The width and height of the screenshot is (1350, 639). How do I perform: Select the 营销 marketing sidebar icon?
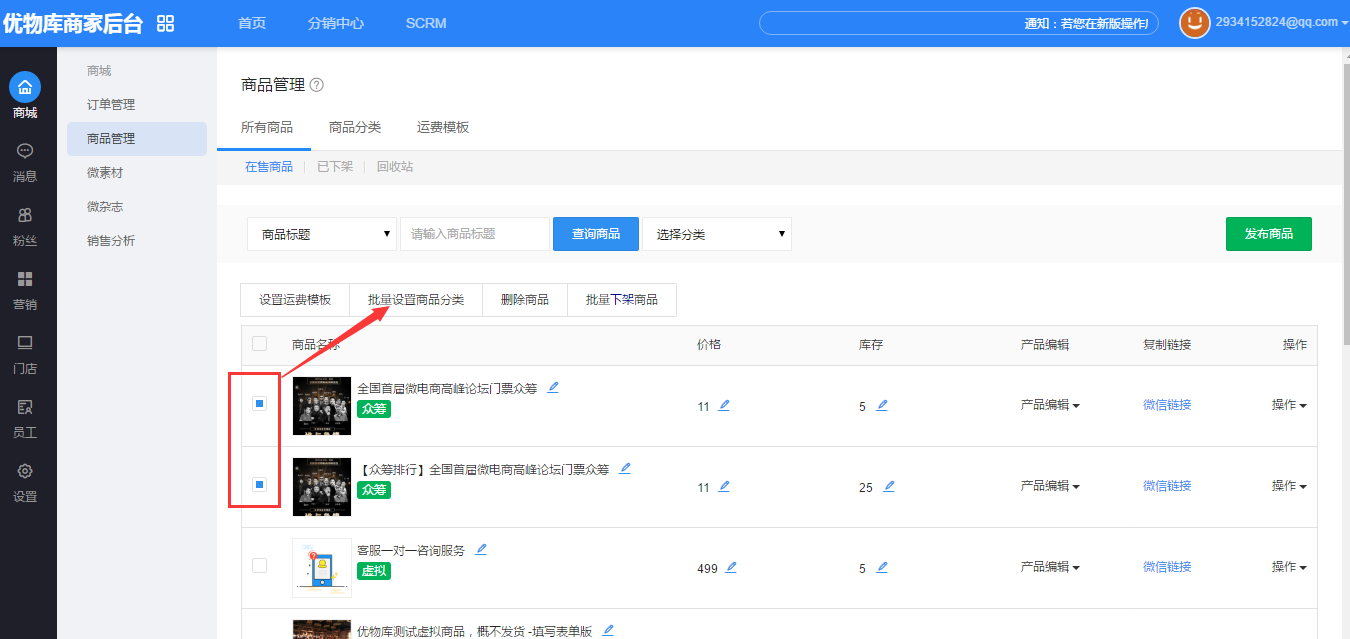coord(25,279)
